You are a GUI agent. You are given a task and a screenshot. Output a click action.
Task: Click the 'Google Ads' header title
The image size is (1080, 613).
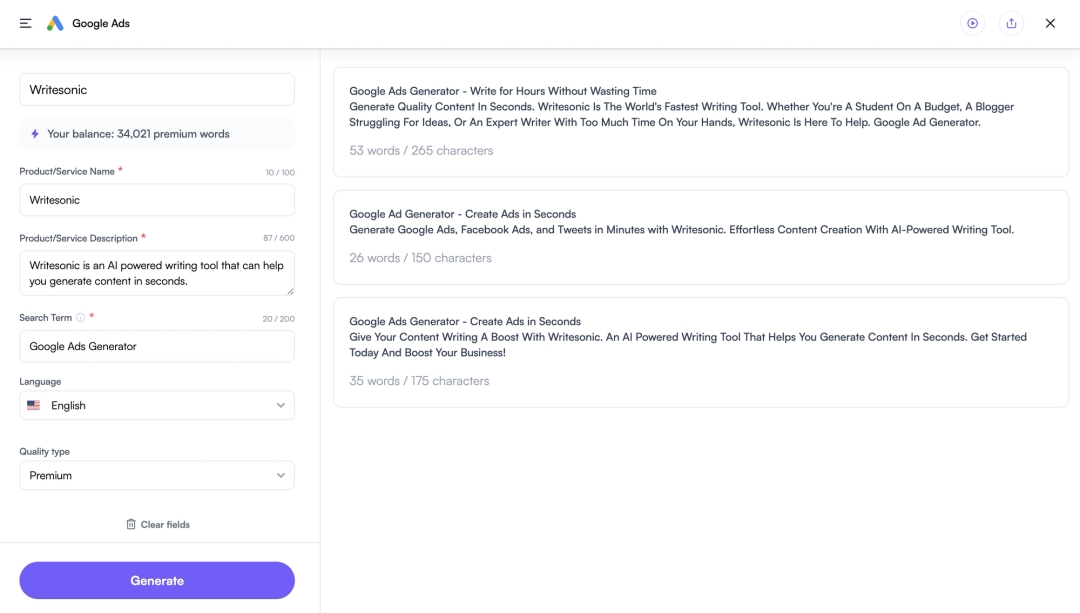pyautogui.click(x=101, y=23)
